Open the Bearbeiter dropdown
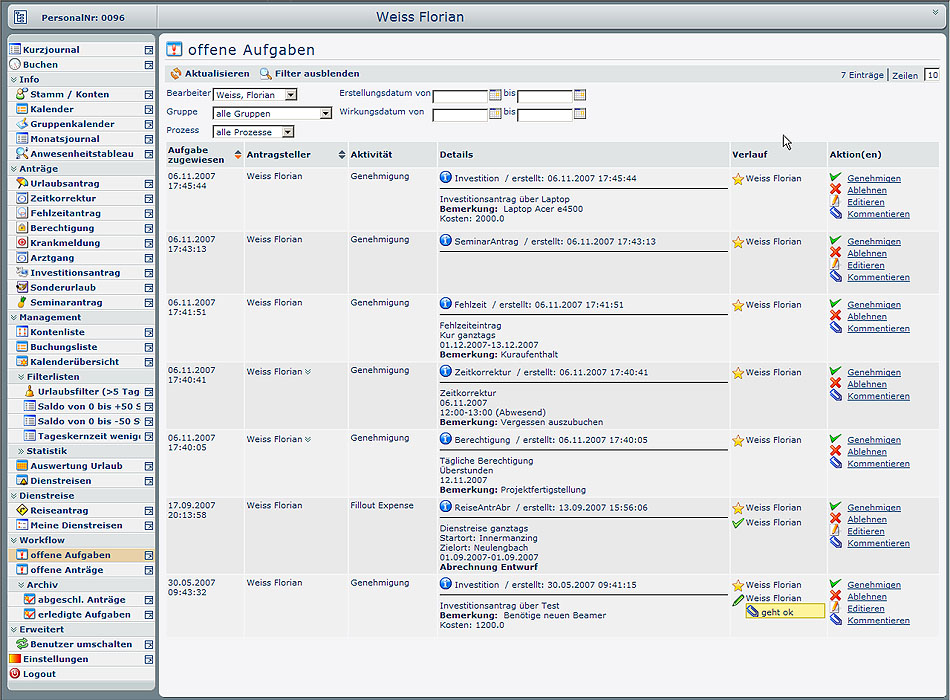The height and width of the screenshot is (700, 950). (291, 95)
